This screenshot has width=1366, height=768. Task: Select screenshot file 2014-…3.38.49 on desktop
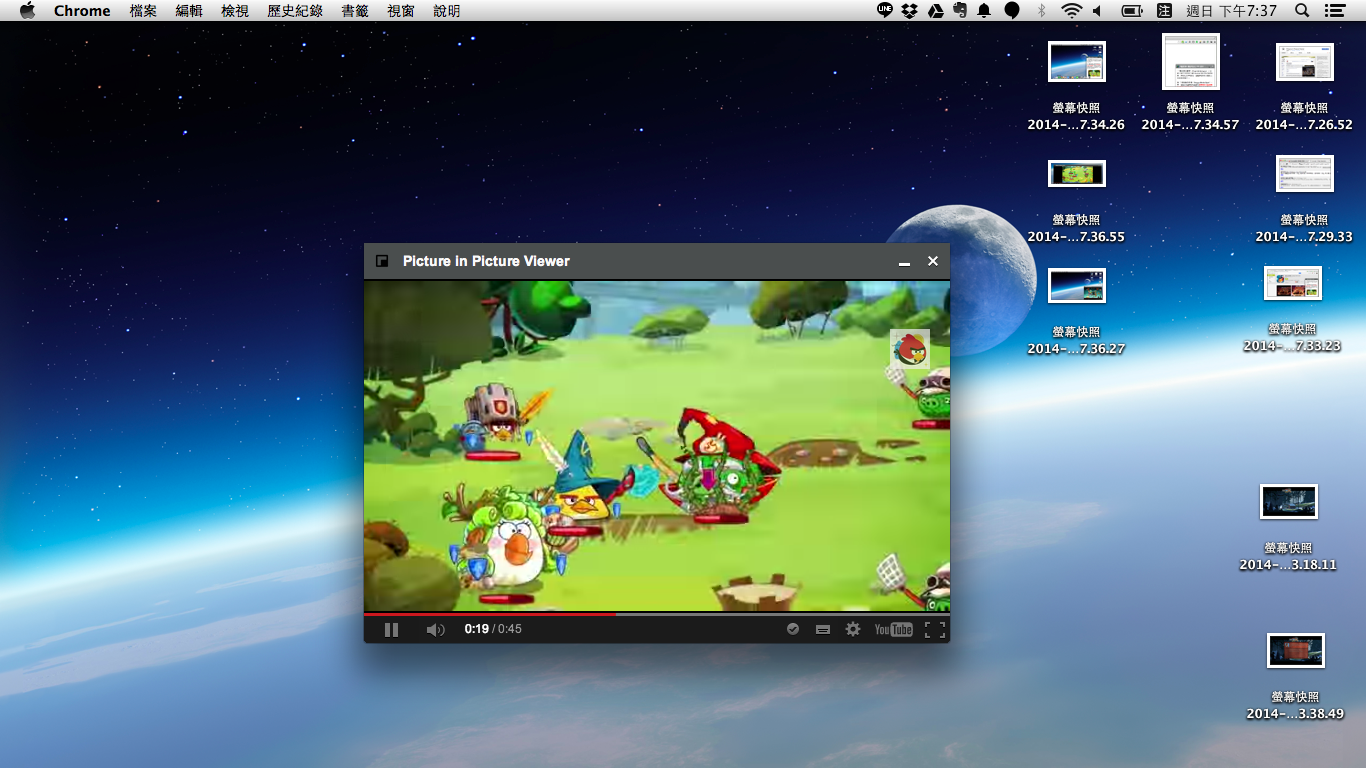1295,677
